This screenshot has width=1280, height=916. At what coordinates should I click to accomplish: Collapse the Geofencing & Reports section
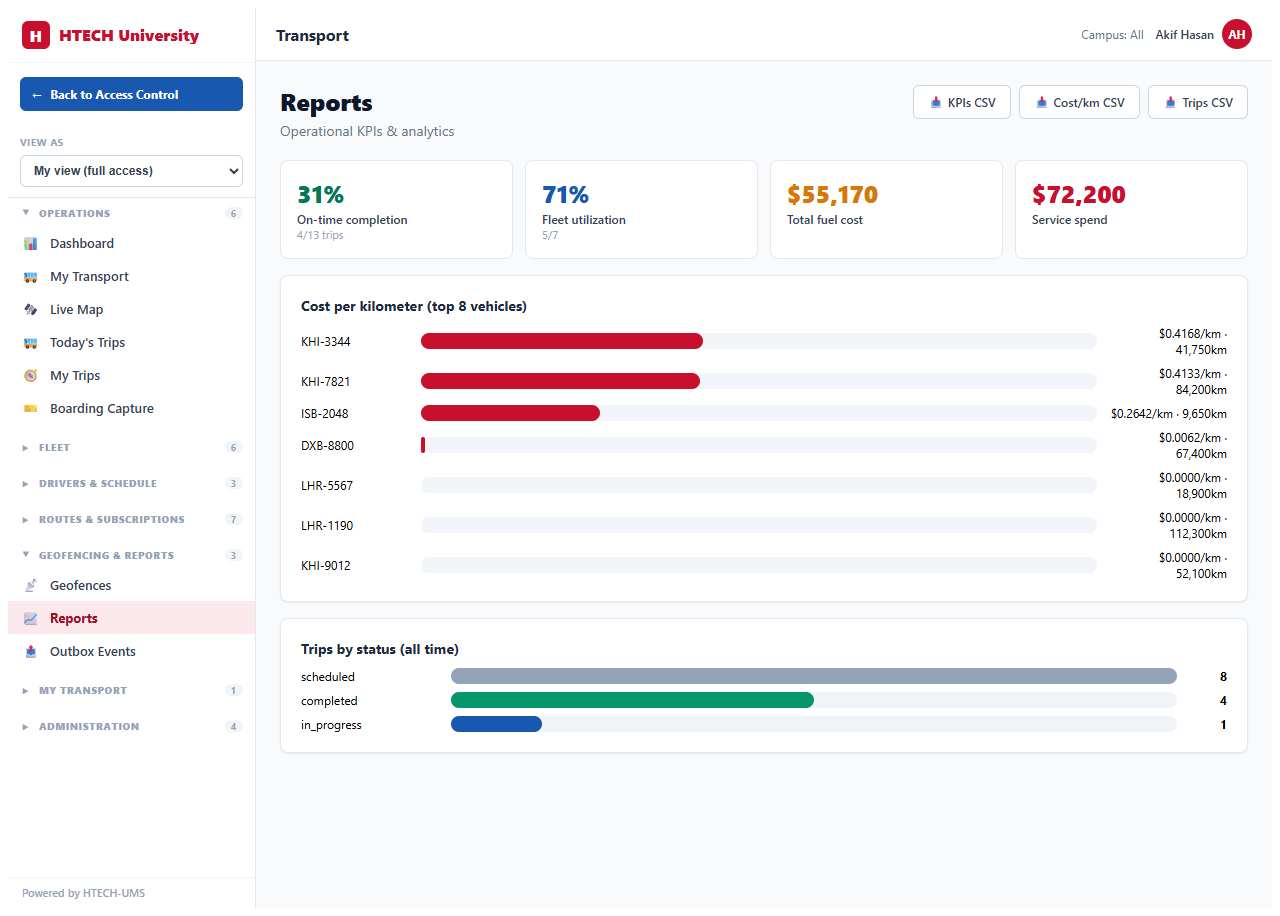pos(131,556)
